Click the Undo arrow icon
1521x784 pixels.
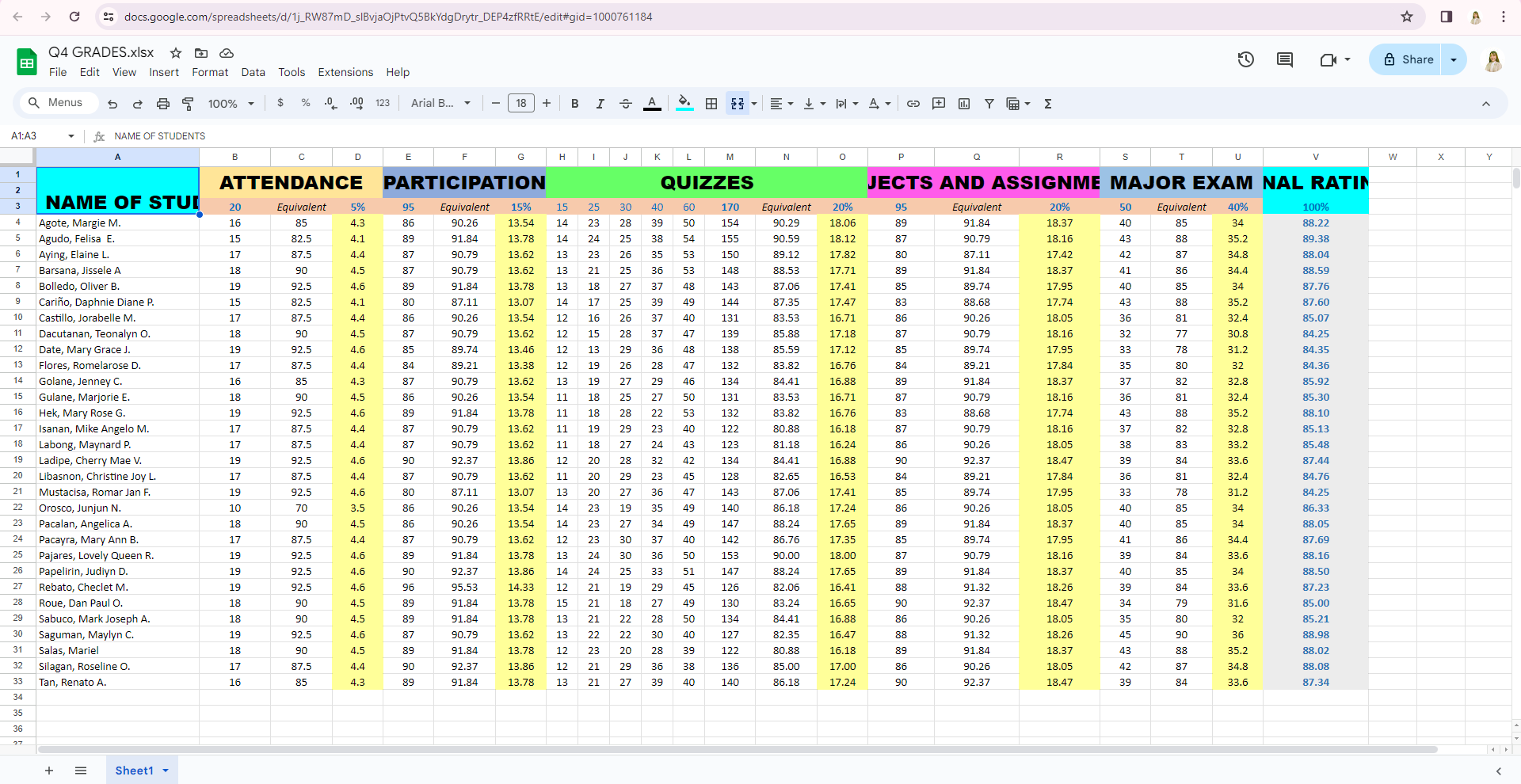coord(112,104)
